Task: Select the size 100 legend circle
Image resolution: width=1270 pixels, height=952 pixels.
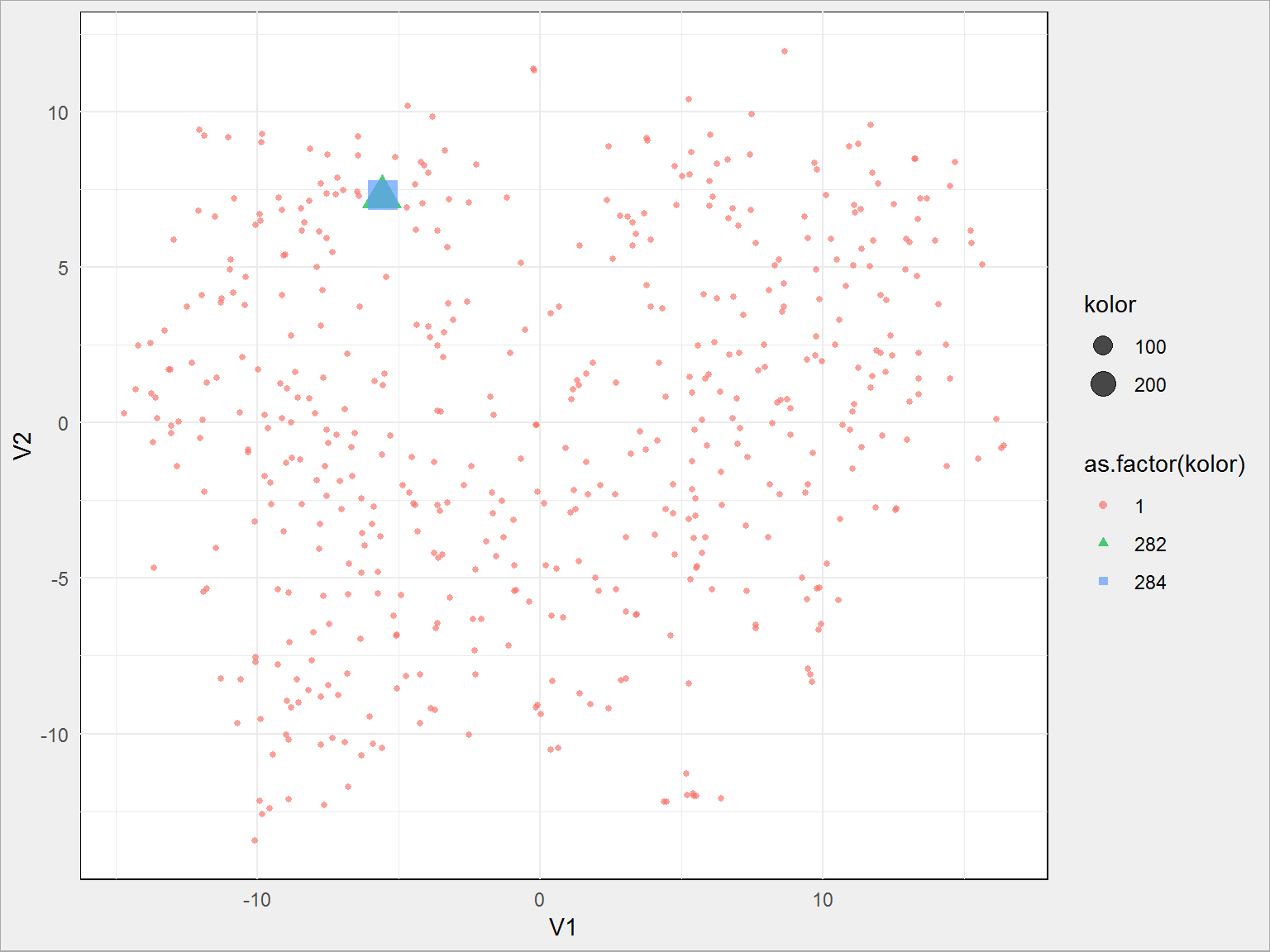Action: [1103, 346]
